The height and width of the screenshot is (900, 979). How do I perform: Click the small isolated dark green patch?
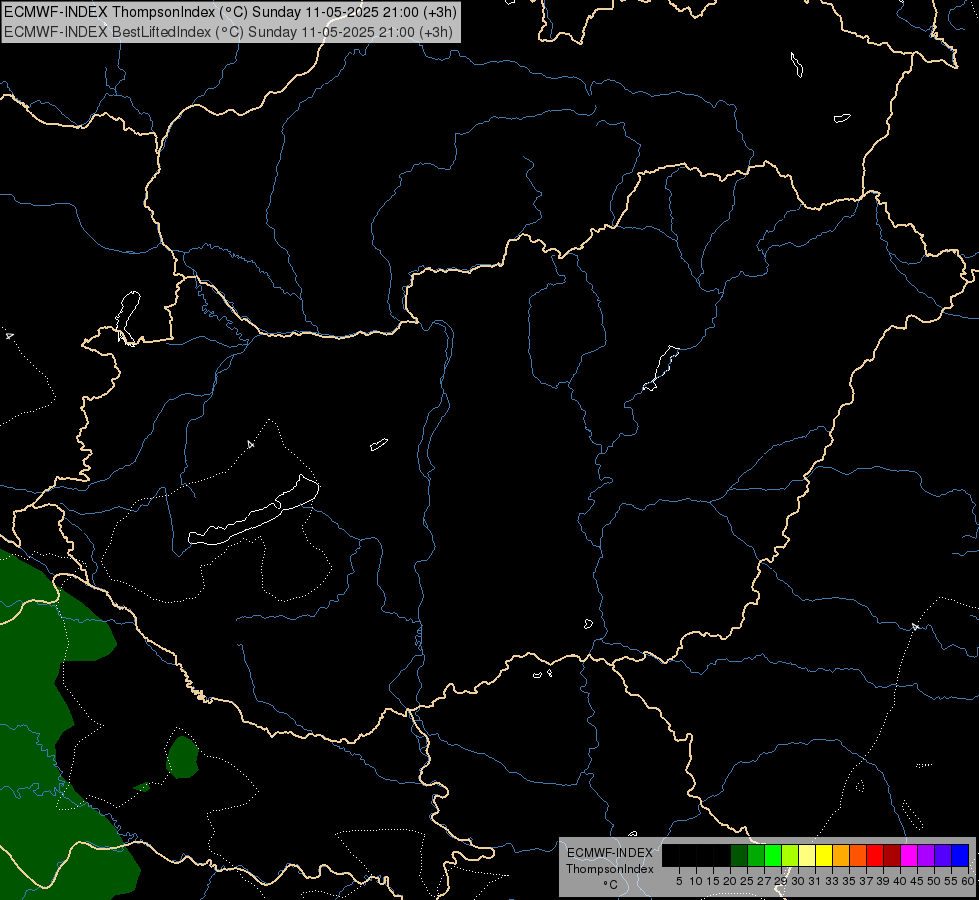pyautogui.click(x=182, y=757)
